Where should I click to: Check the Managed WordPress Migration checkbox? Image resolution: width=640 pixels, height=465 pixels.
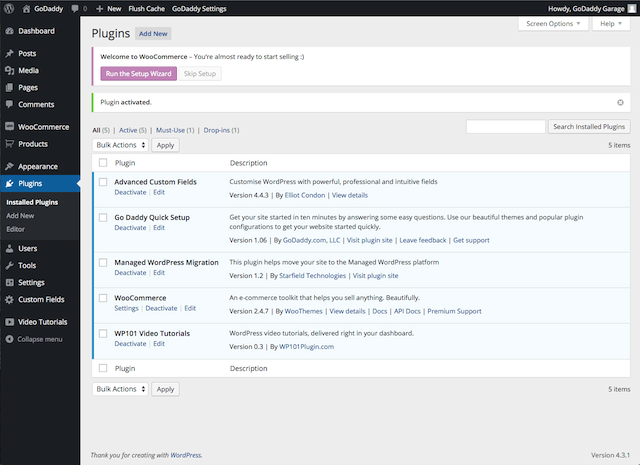coord(103,263)
